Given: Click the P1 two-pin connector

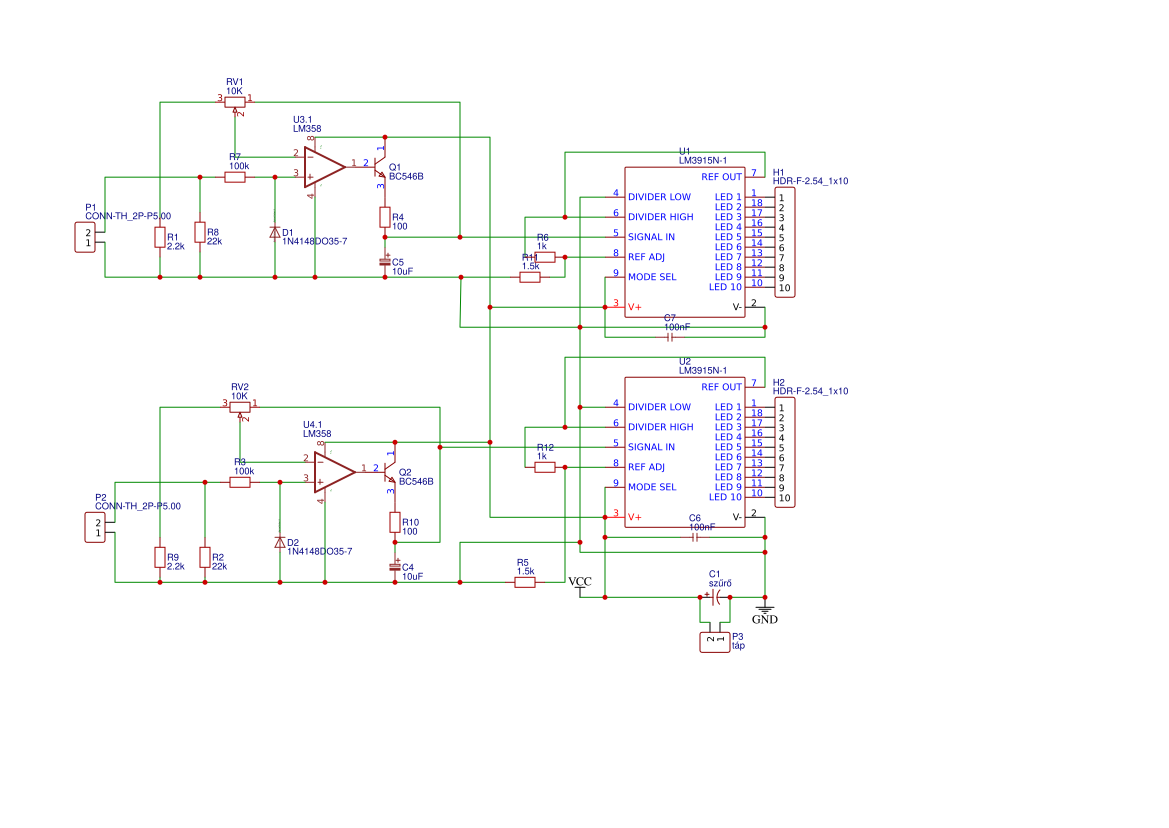Looking at the screenshot, I should coord(85,238).
